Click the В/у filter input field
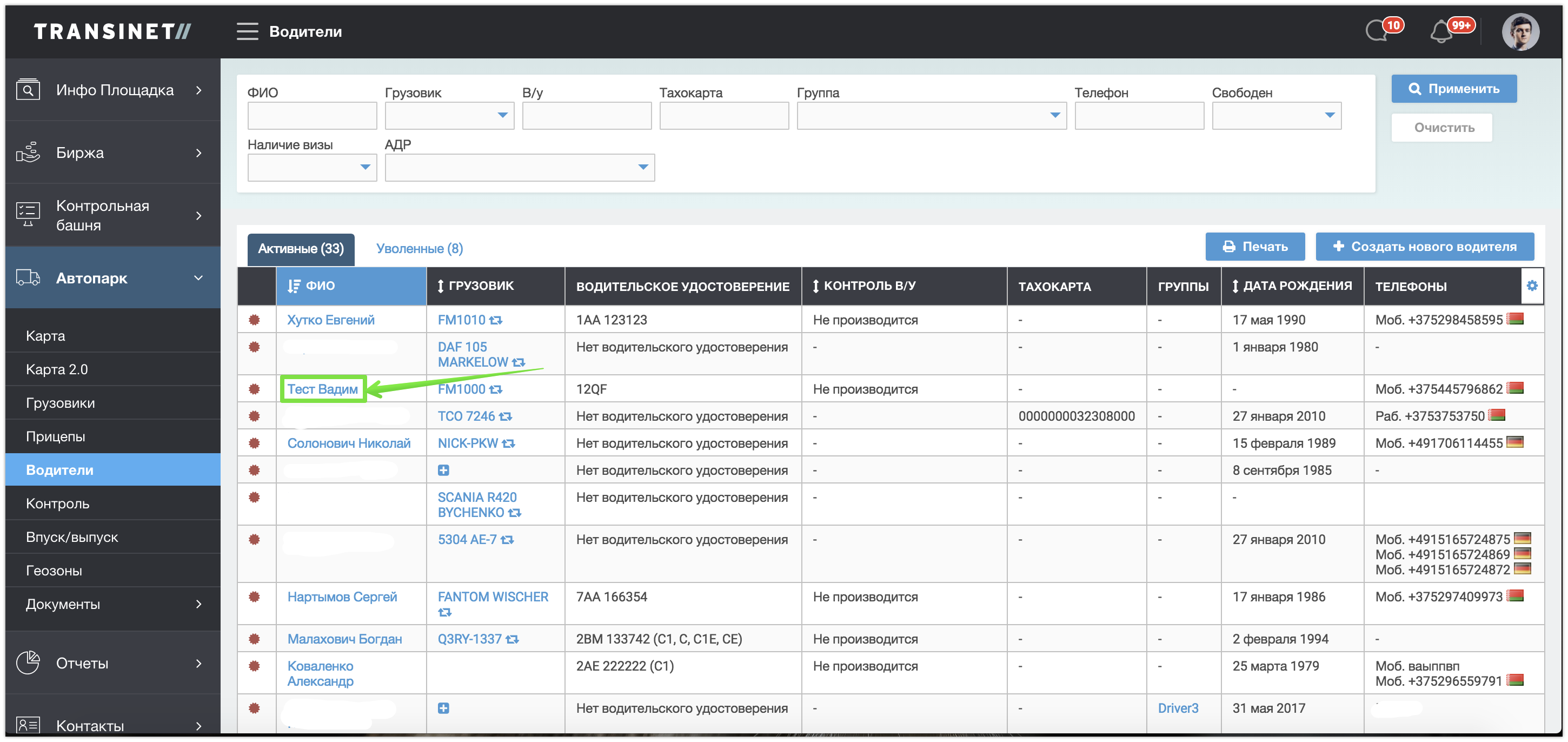The width and height of the screenshot is (1568, 742). pyautogui.click(x=586, y=115)
